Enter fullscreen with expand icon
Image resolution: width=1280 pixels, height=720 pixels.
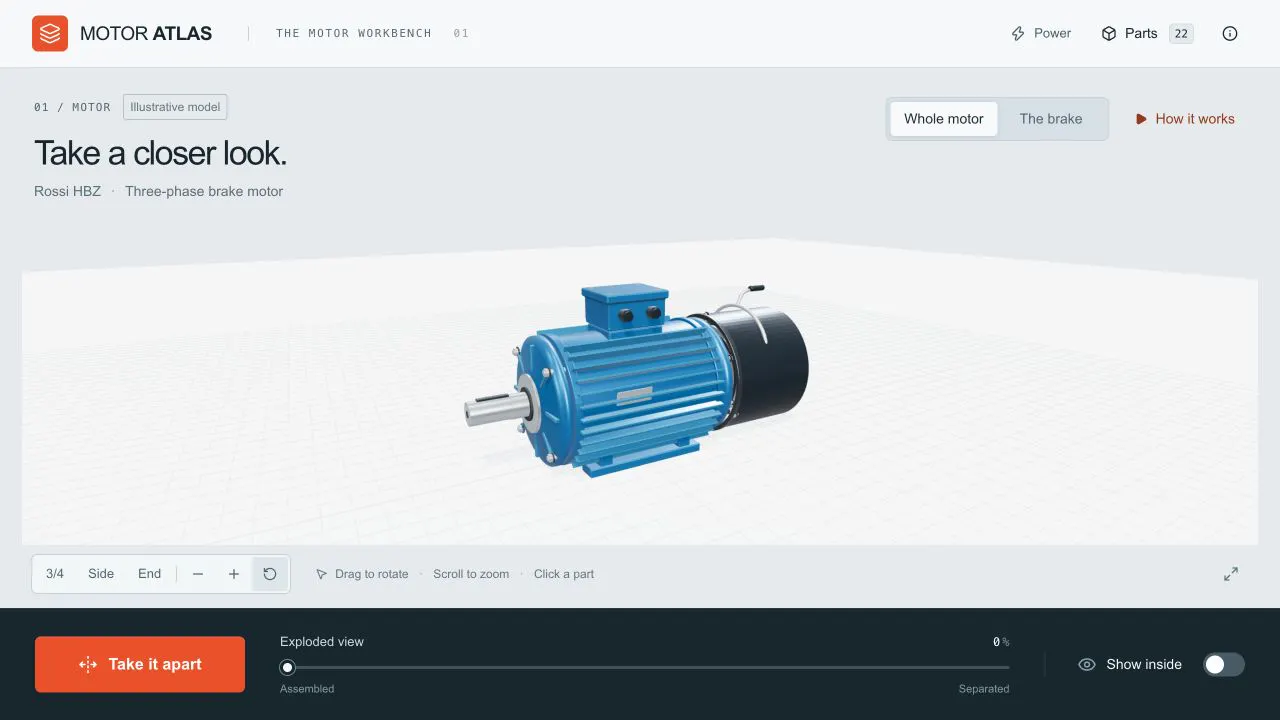click(x=1231, y=574)
